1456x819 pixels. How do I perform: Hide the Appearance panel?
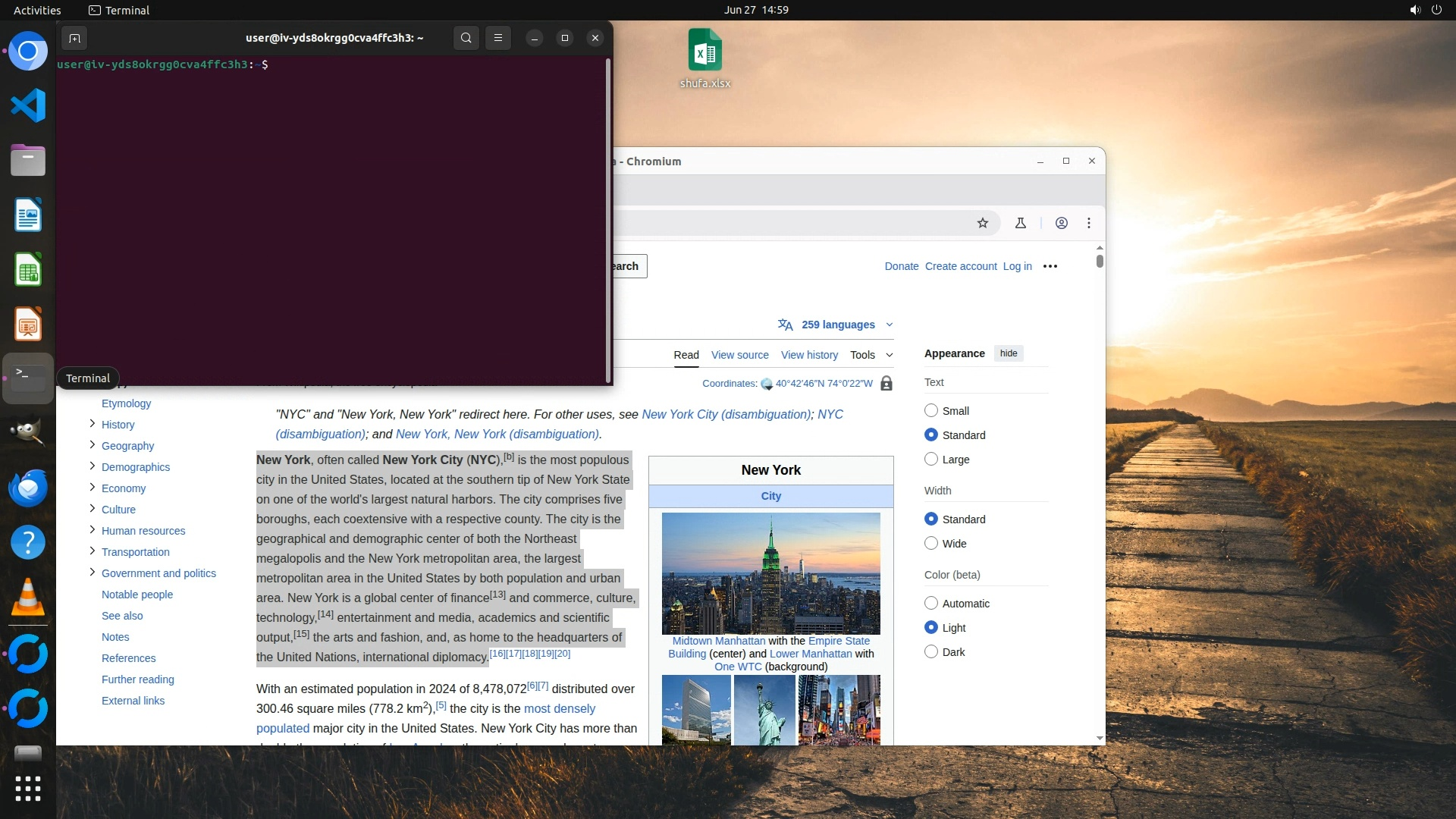point(1008,353)
